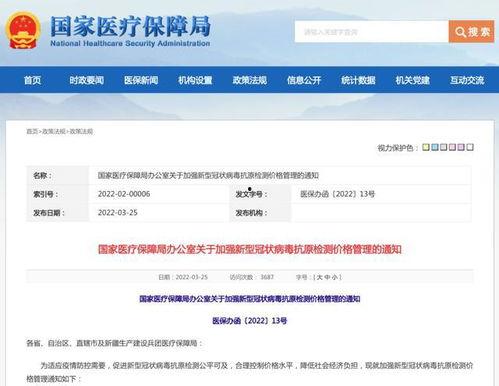This screenshot has width=499, height=386.
Task: Click the addressee line 各省、自治区
Action: 114,343
